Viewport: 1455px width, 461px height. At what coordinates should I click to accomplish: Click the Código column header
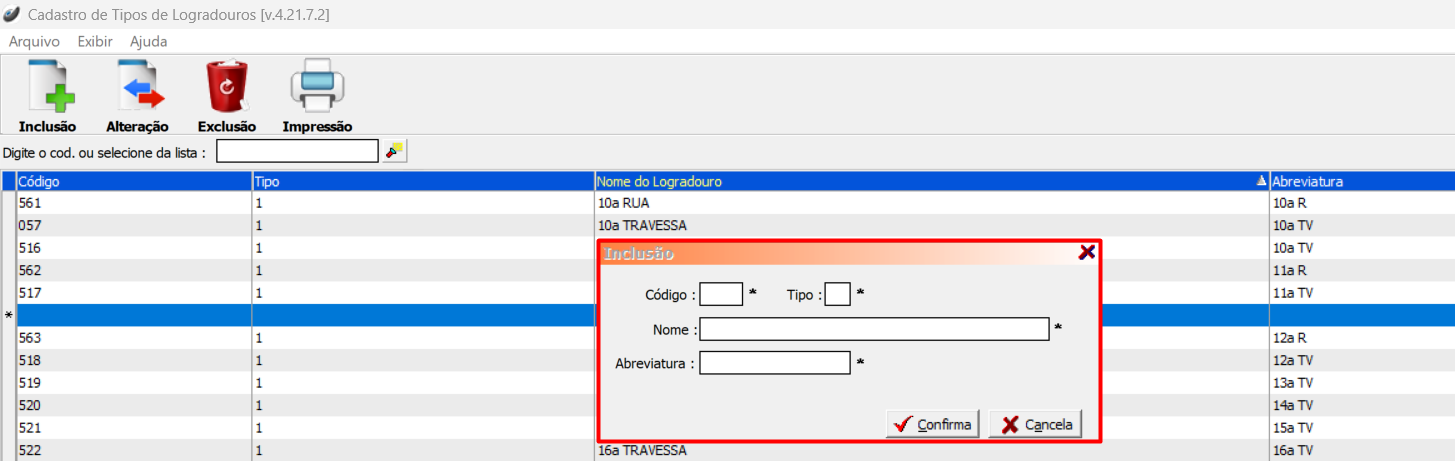point(133,182)
